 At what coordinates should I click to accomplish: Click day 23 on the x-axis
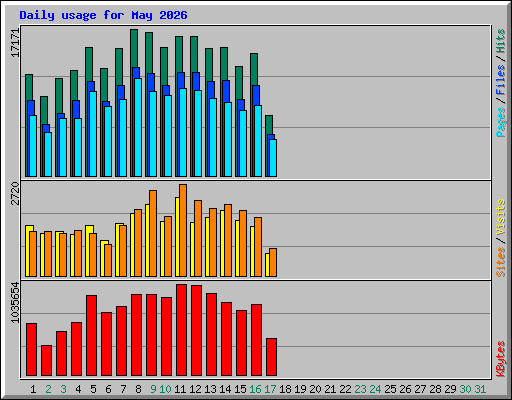pos(360,389)
